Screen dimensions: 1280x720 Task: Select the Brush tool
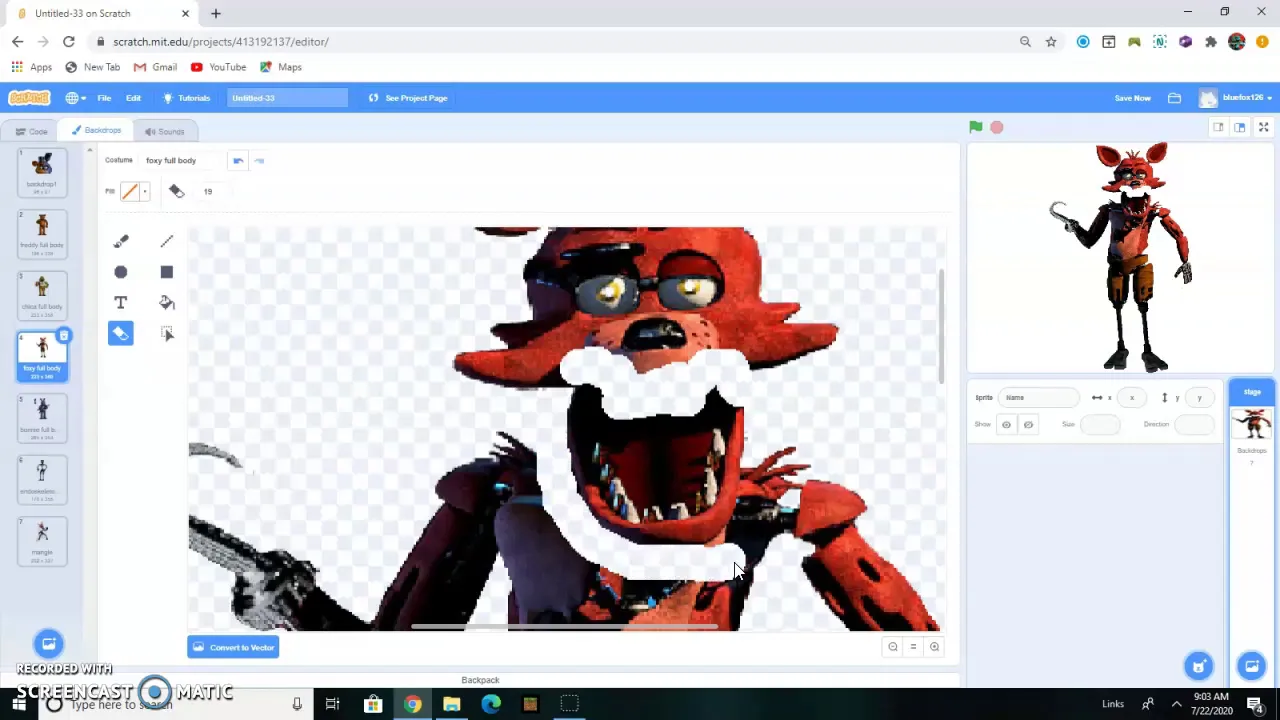pyautogui.click(x=121, y=241)
